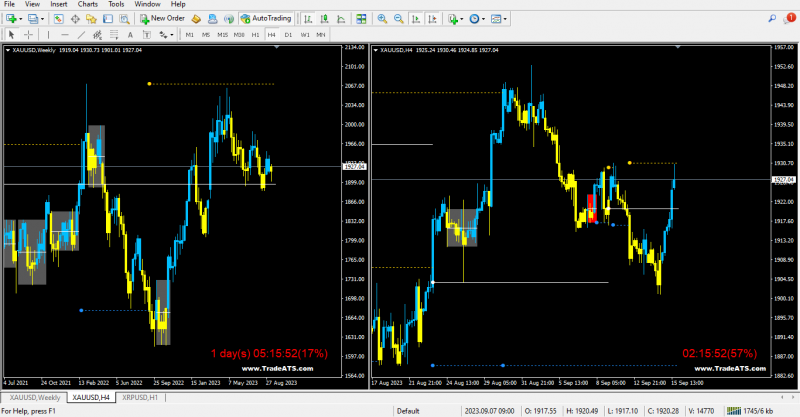The height and width of the screenshot is (417, 800).
Task: Switch to the XAUUSD,Weekly chart tab
Action: click(35, 397)
